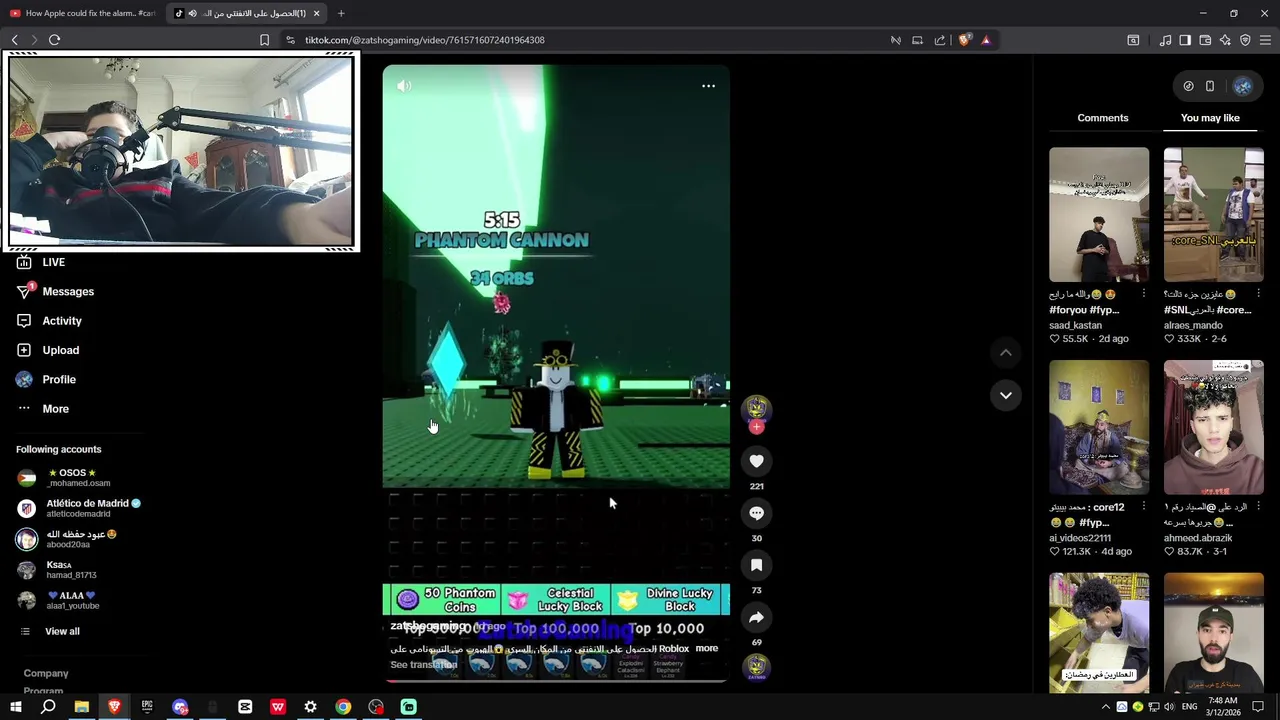Viewport: 1280px width, 720px height.
Task: Open the ALAA alaa1_youtube account
Action: tap(58, 600)
